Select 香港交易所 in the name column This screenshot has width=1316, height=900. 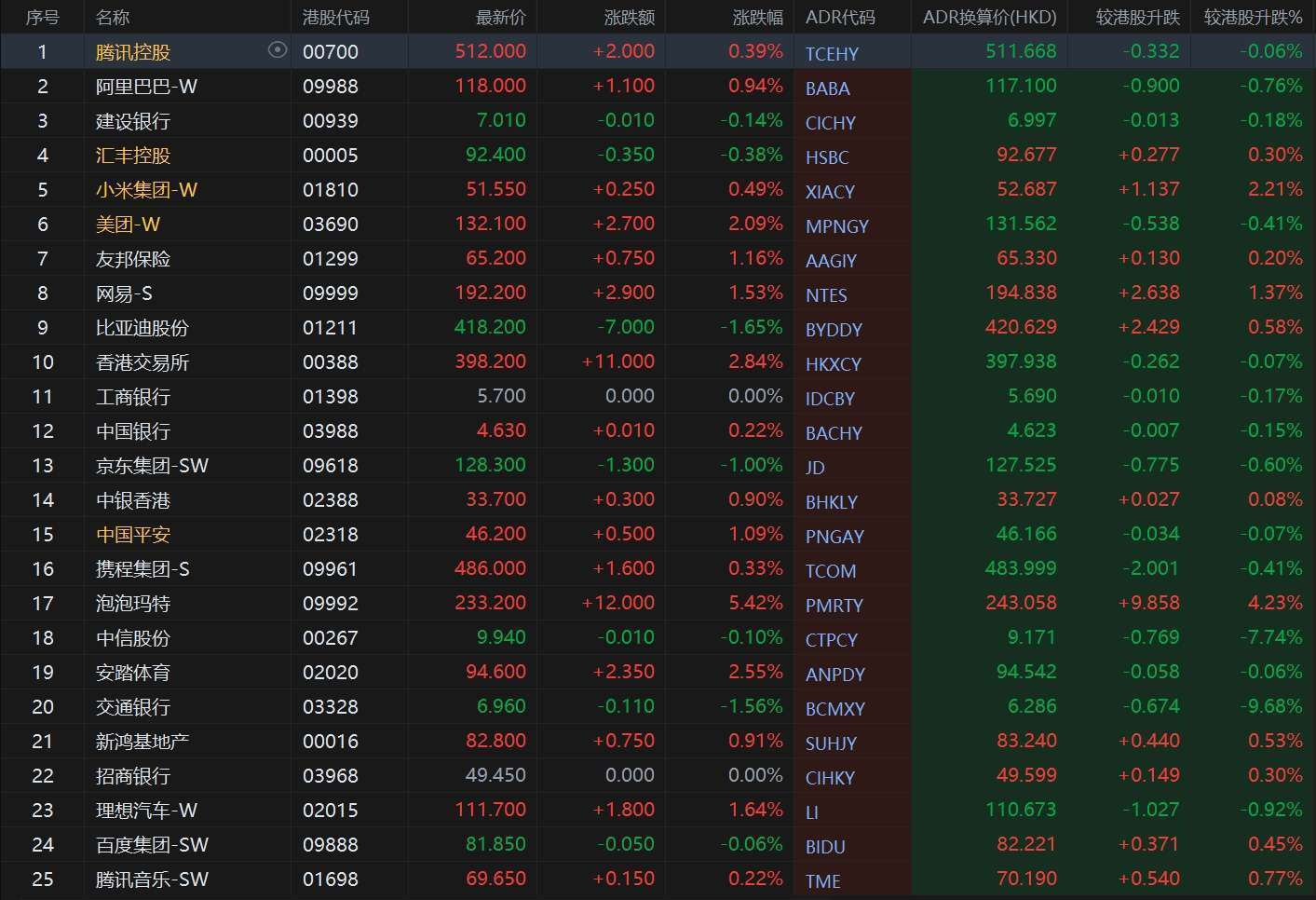(x=142, y=362)
